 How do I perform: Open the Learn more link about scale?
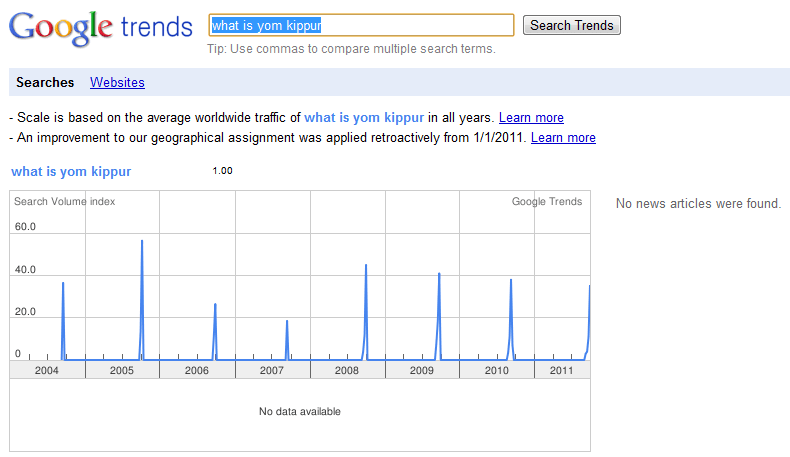[x=531, y=117]
